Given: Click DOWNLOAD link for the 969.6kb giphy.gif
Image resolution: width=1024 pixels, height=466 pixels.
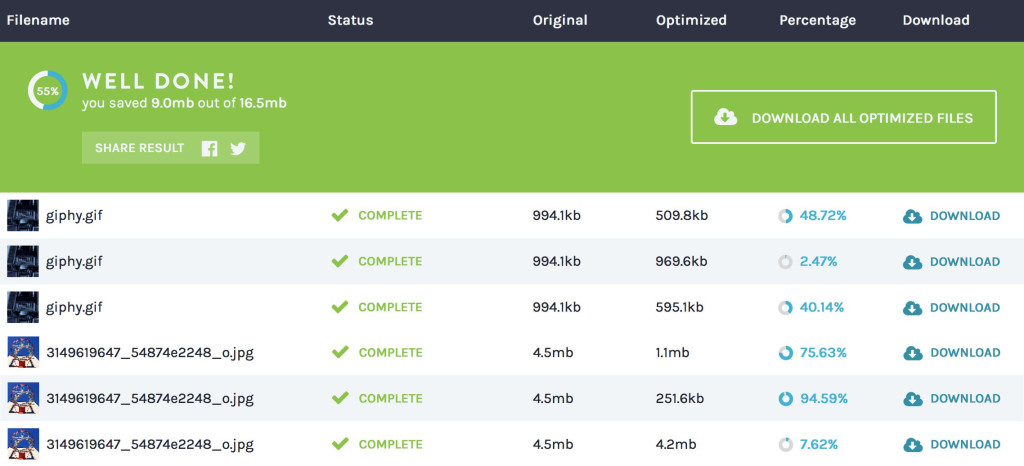Looking at the screenshot, I should (965, 262).
